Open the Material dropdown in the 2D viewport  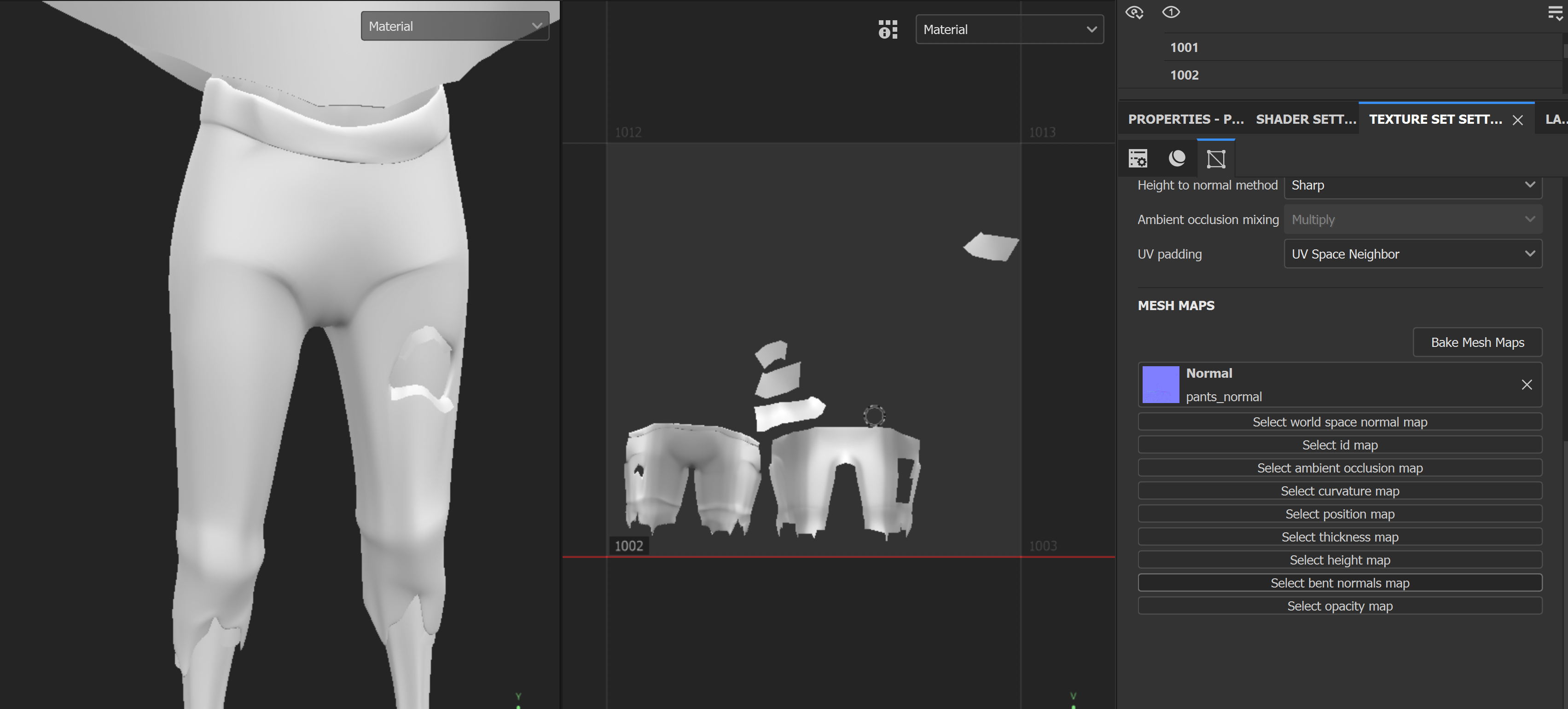pyautogui.click(x=1009, y=29)
